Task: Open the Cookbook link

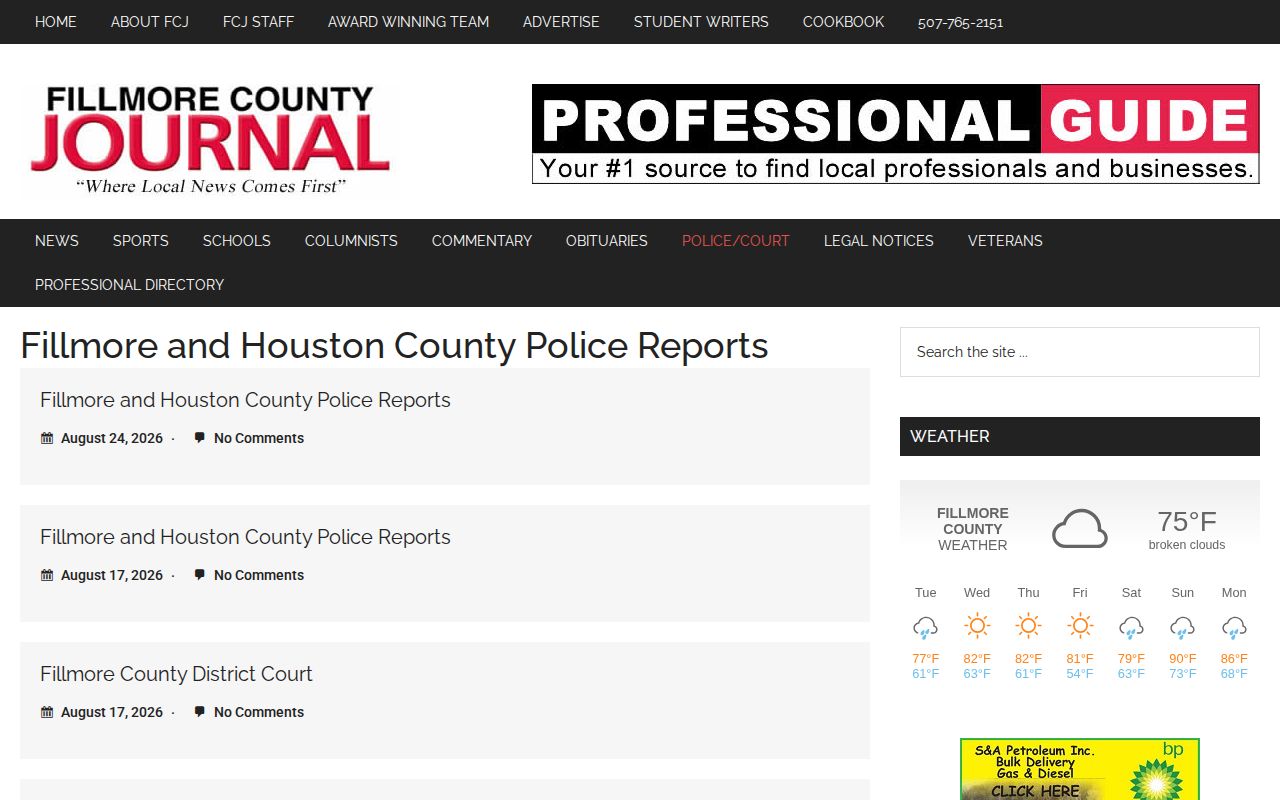Action: pos(843,22)
